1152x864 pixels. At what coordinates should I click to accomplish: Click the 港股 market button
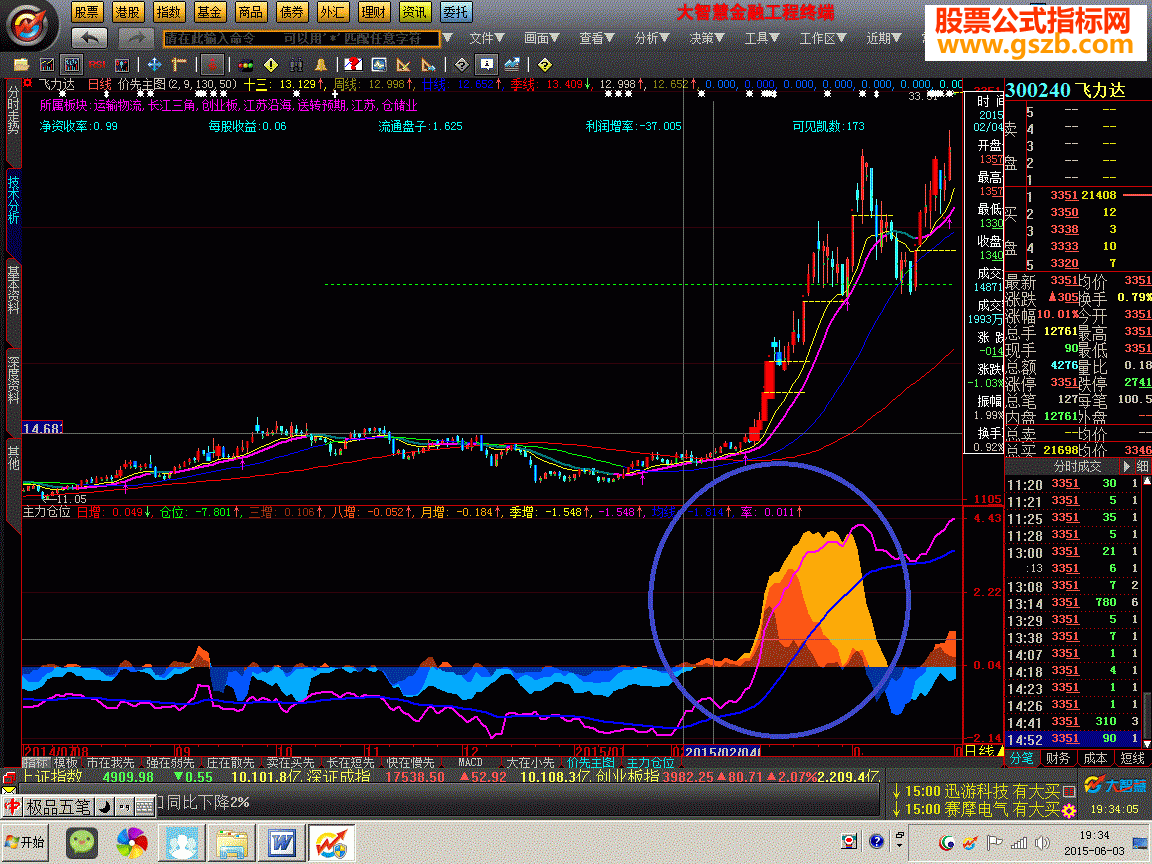[x=126, y=12]
